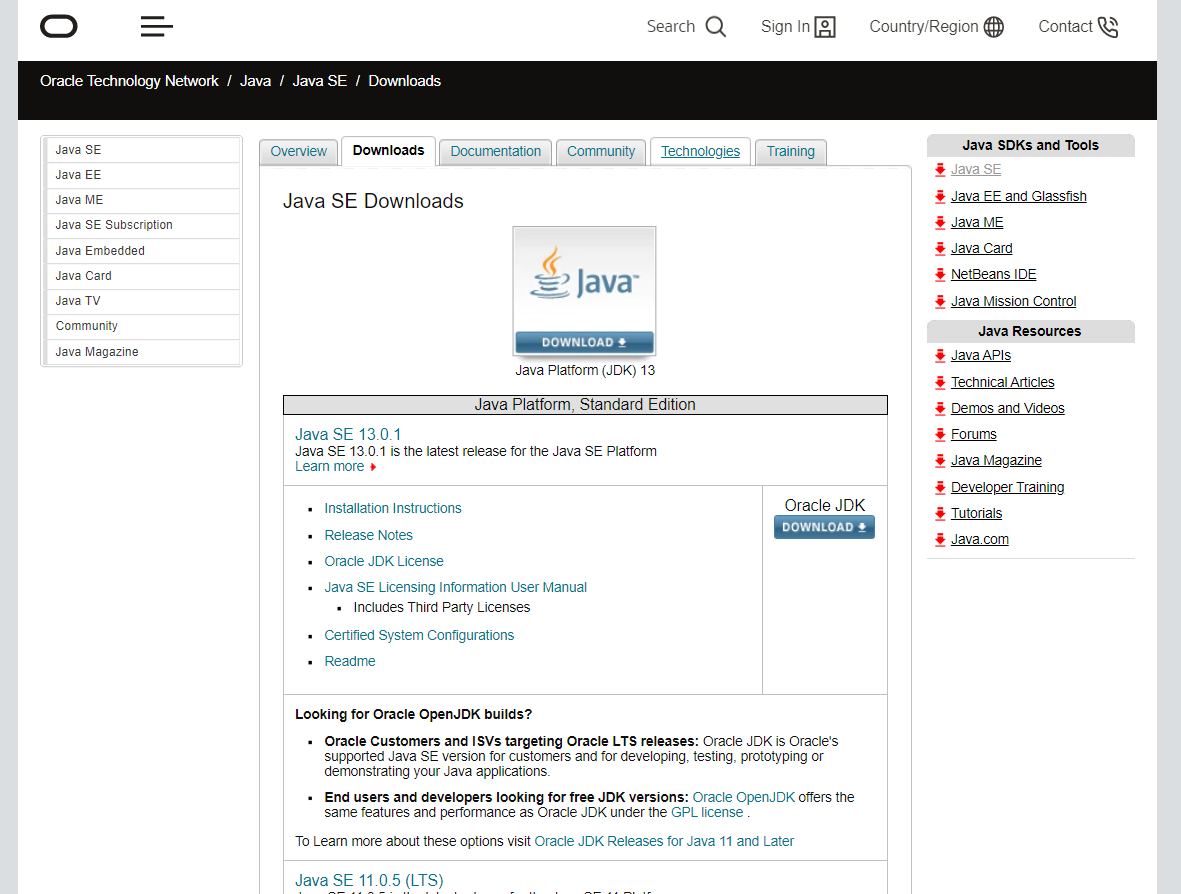
Task: Click the Oracle logo icon
Action: pyautogui.click(x=59, y=26)
